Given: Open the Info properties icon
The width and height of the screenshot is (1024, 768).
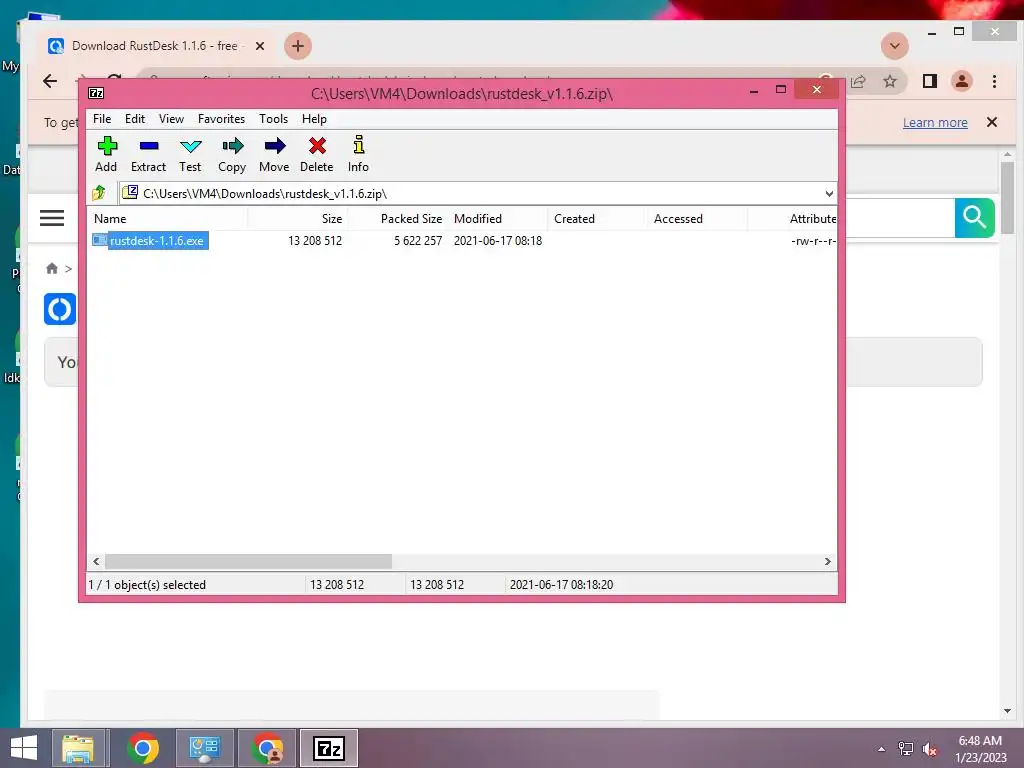Looking at the screenshot, I should 358,154.
